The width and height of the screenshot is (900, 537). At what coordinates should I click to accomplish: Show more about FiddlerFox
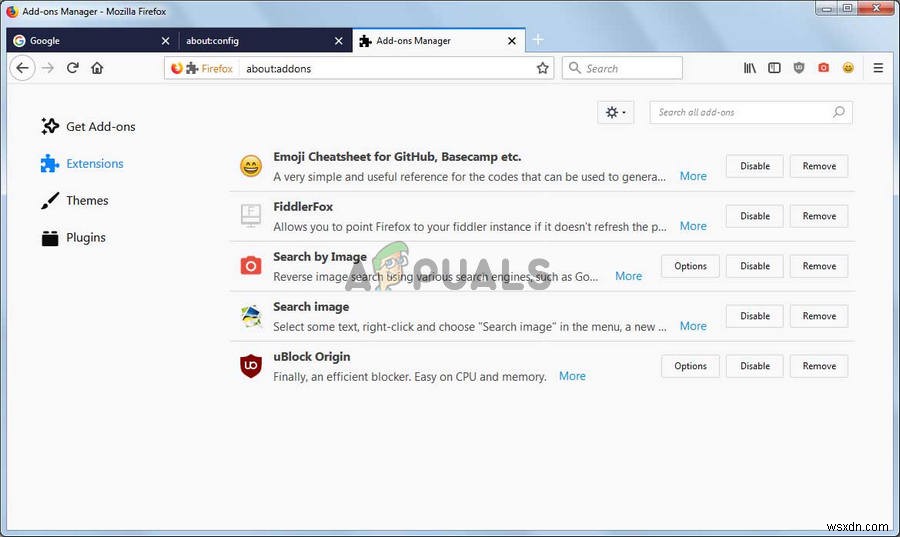[693, 226]
